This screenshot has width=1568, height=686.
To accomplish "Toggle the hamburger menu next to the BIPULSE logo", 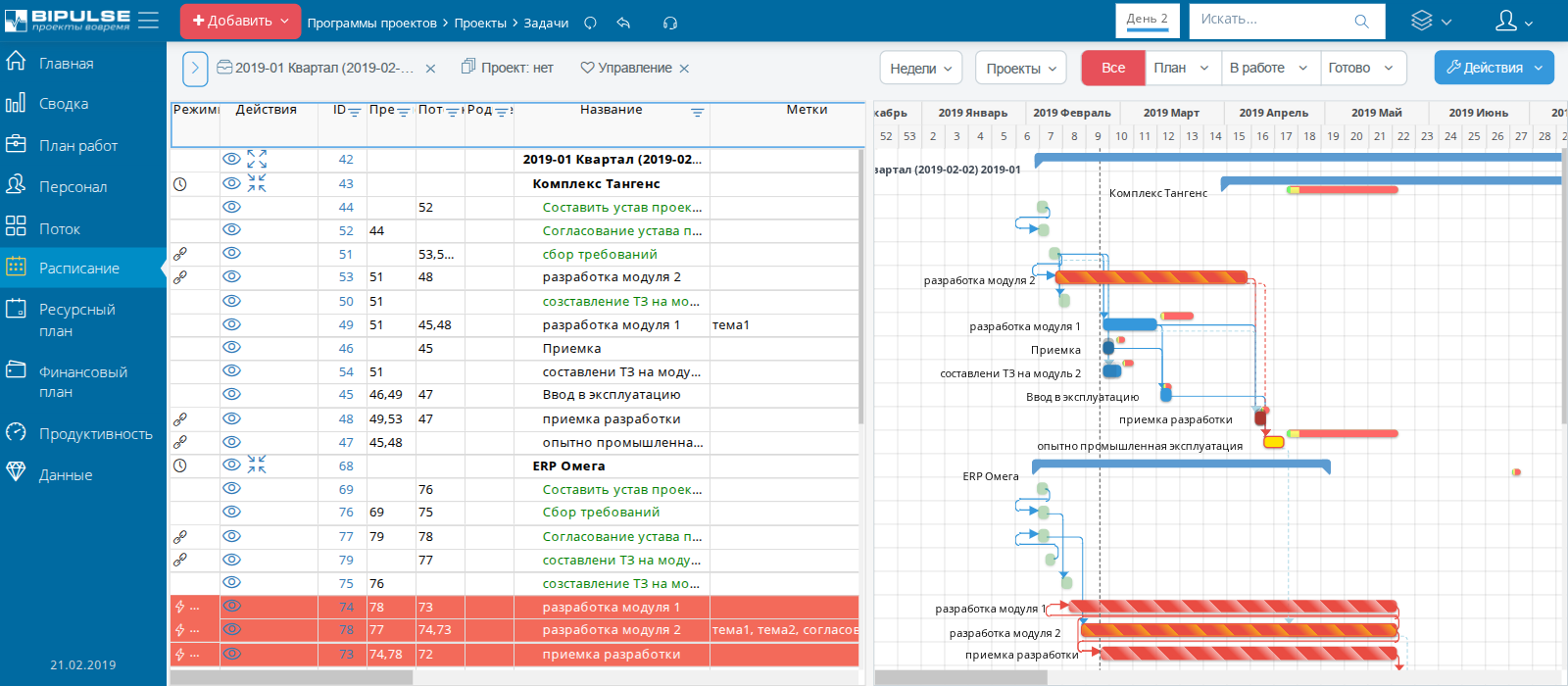I will [148, 20].
